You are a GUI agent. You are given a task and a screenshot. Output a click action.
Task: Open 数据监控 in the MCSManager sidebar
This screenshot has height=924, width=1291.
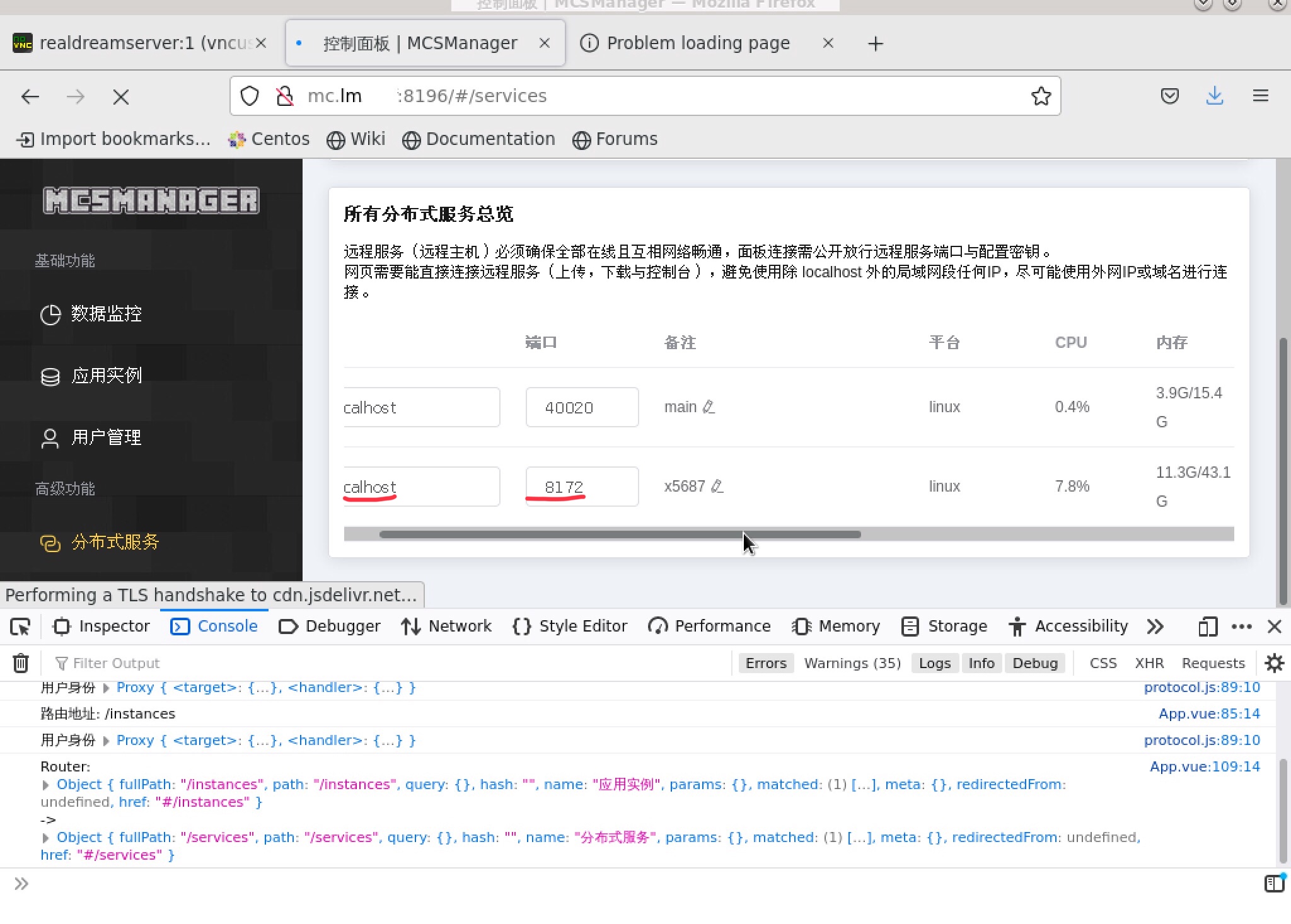coord(106,314)
